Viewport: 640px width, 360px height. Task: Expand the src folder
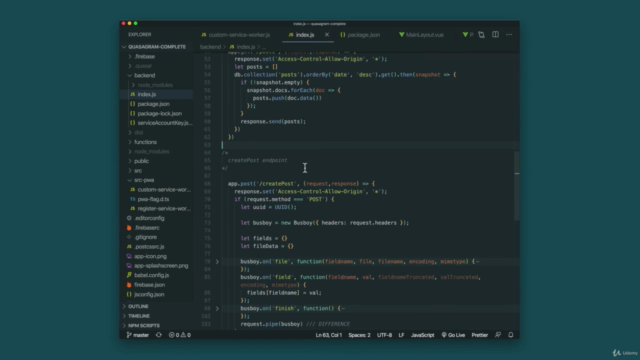(138, 171)
